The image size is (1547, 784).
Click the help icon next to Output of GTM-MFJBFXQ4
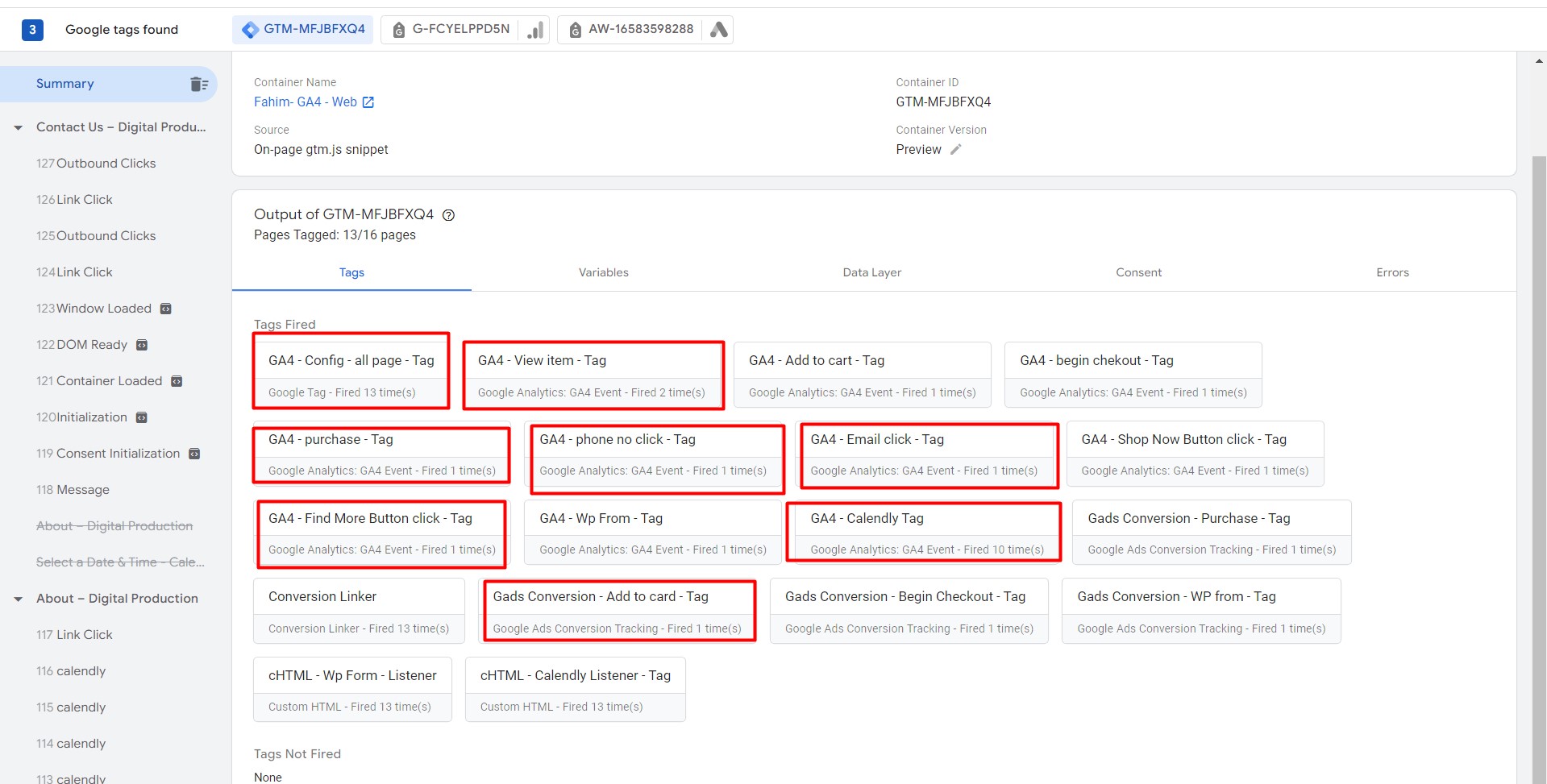click(449, 215)
